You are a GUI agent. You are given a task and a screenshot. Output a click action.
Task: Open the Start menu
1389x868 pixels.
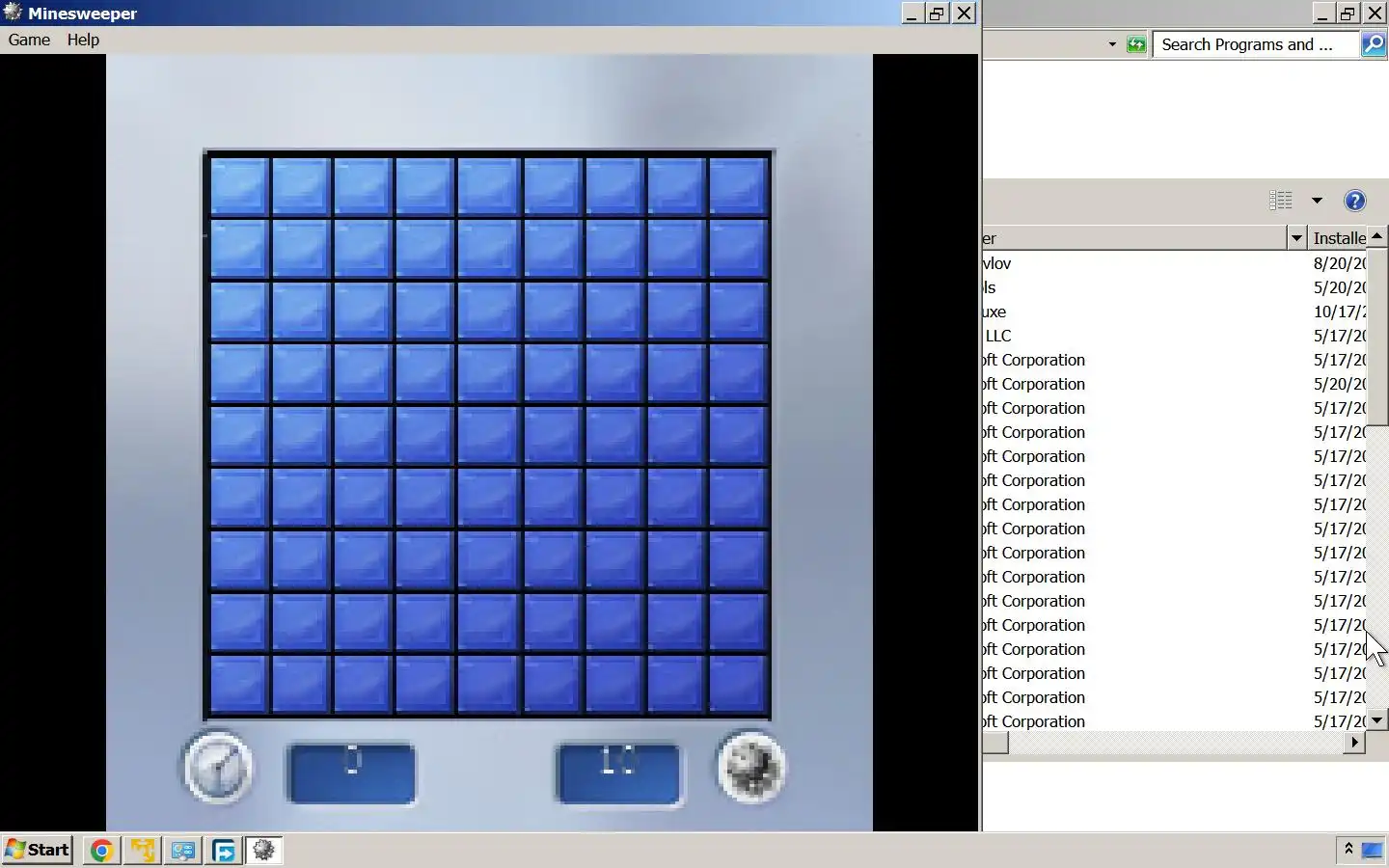pyautogui.click(x=38, y=850)
